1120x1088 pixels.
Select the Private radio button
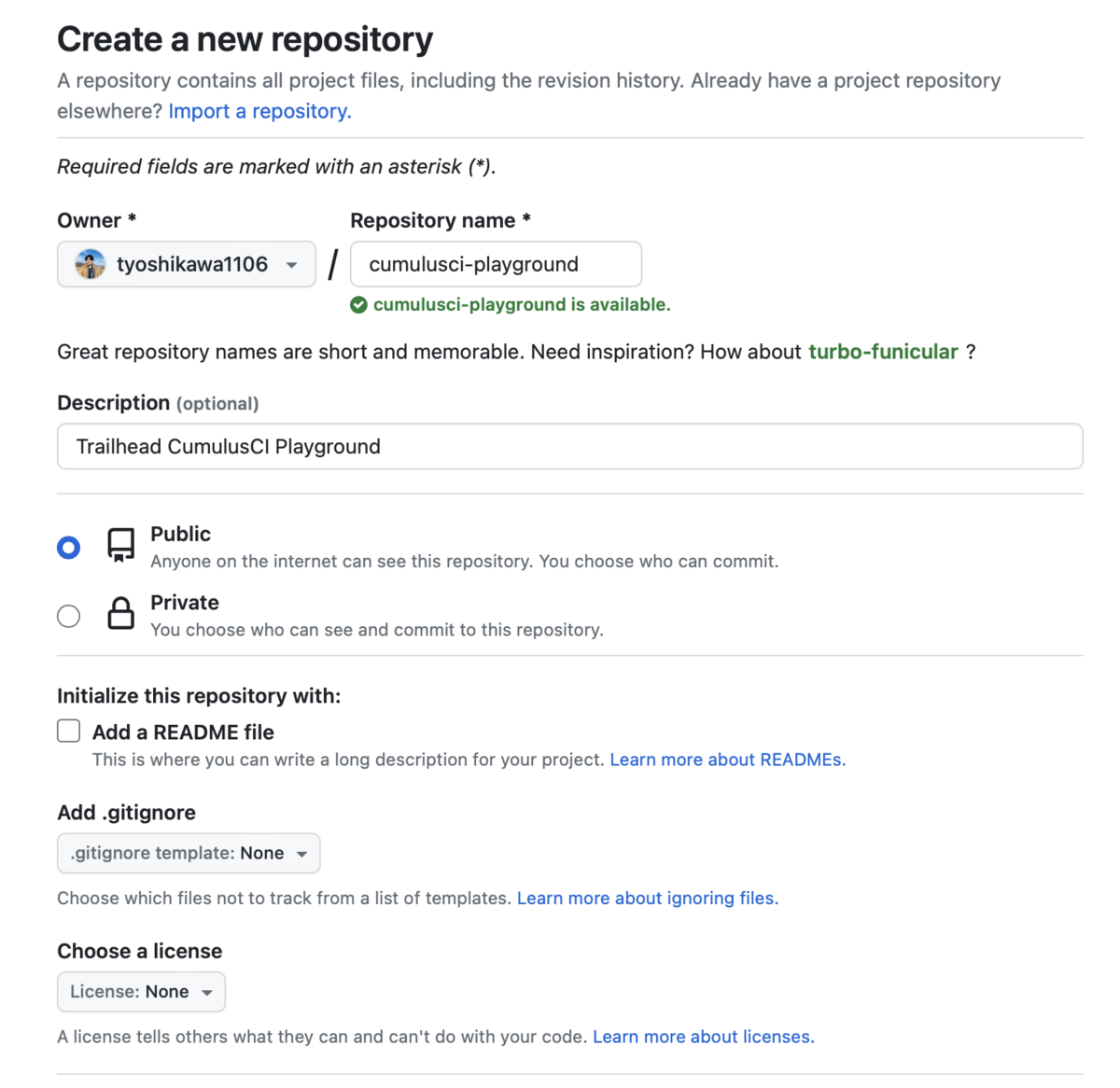tap(68, 616)
